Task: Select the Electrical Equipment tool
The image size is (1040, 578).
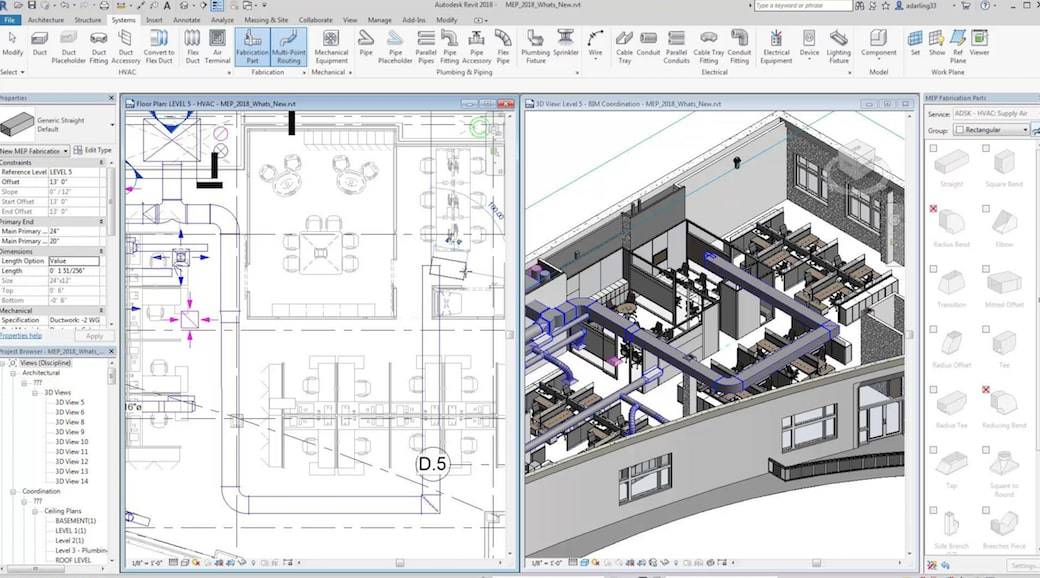Action: tap(776, 46)
